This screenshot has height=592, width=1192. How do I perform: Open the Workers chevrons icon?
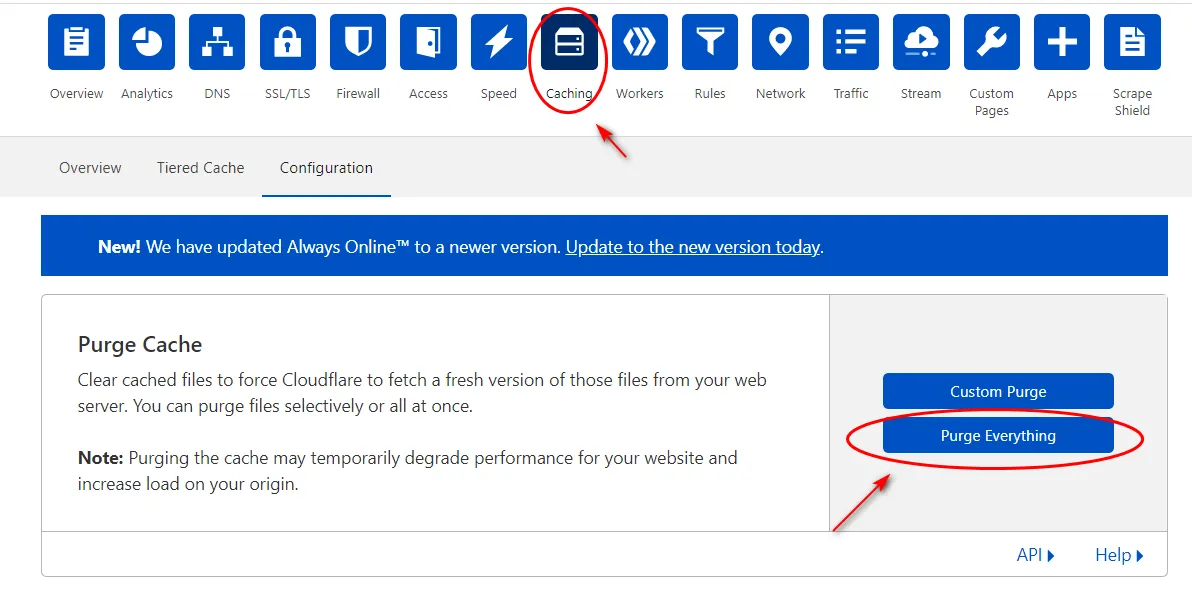(x=639, y=42)
